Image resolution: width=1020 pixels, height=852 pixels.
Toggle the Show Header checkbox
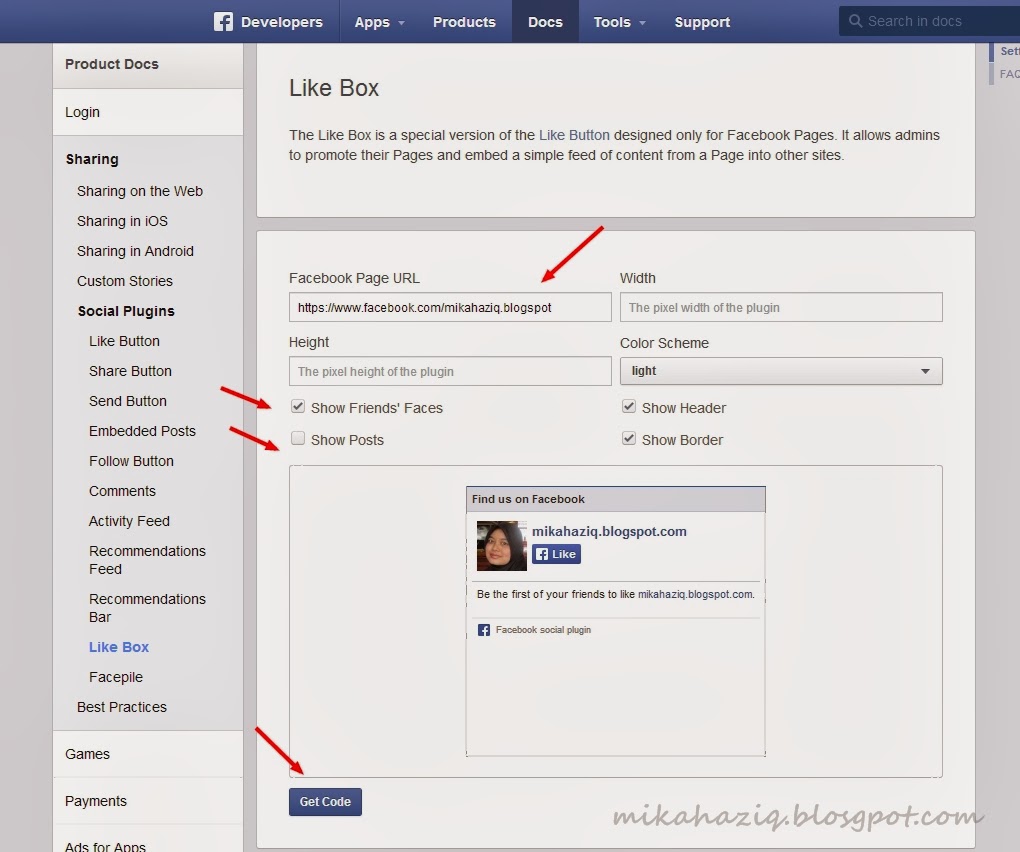coord(628,406)
